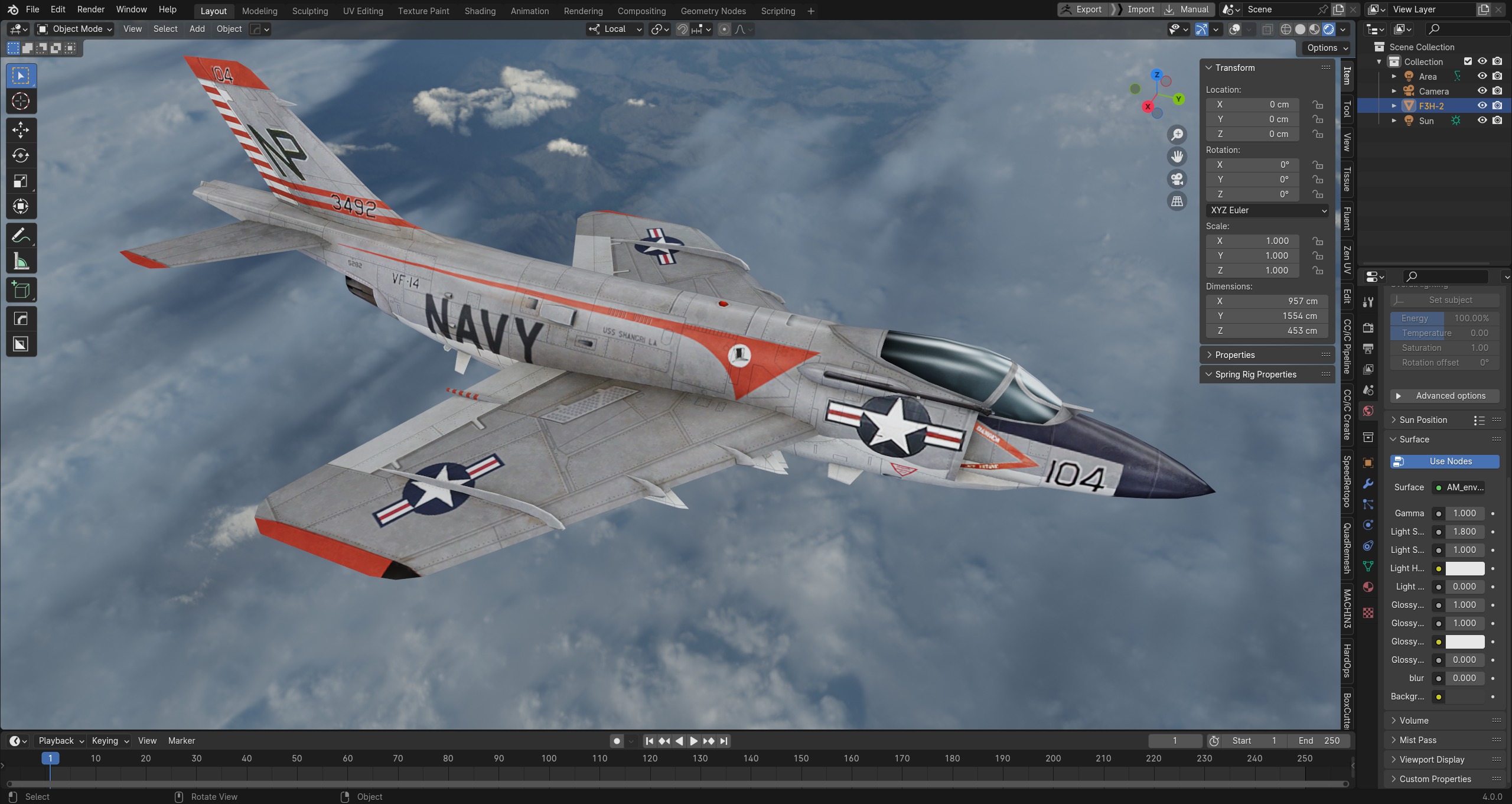
Task: Switch to the Shading workspace tab
Action: coord(480,11)
